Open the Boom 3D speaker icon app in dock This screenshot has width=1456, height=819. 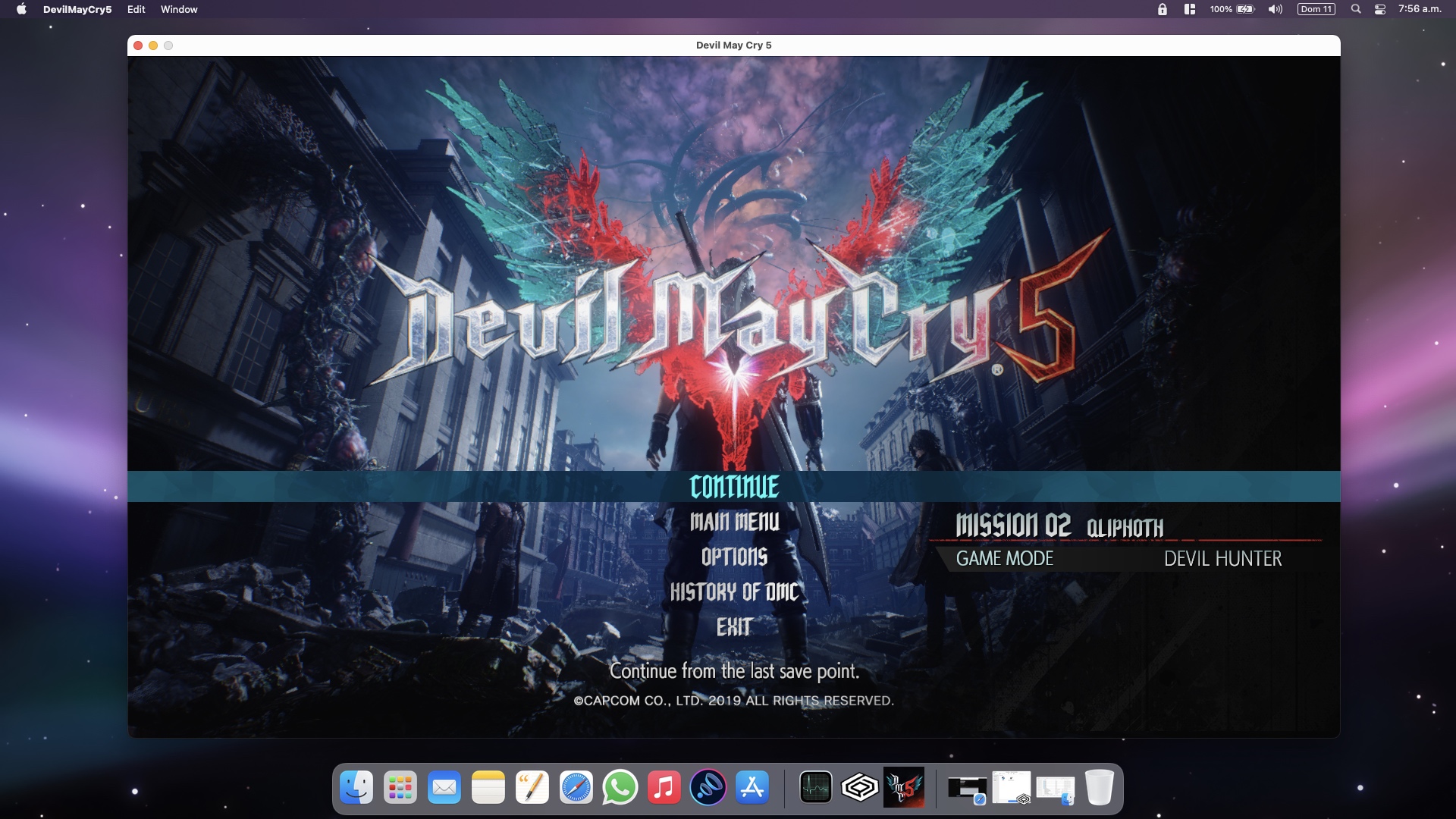pyautogui.click(x=708, y=788)
